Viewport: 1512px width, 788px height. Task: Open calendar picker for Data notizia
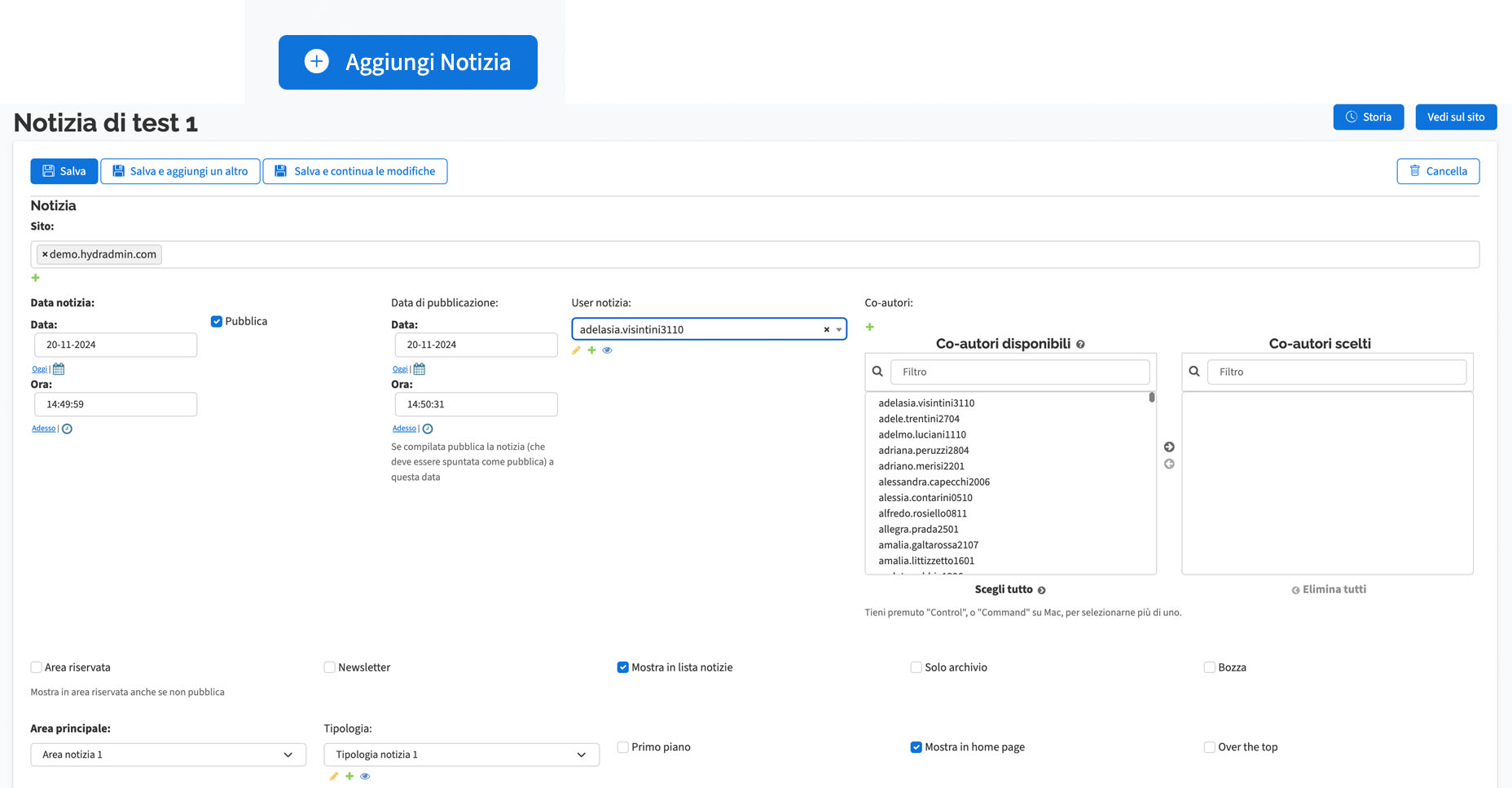click(x=59, y=369)
